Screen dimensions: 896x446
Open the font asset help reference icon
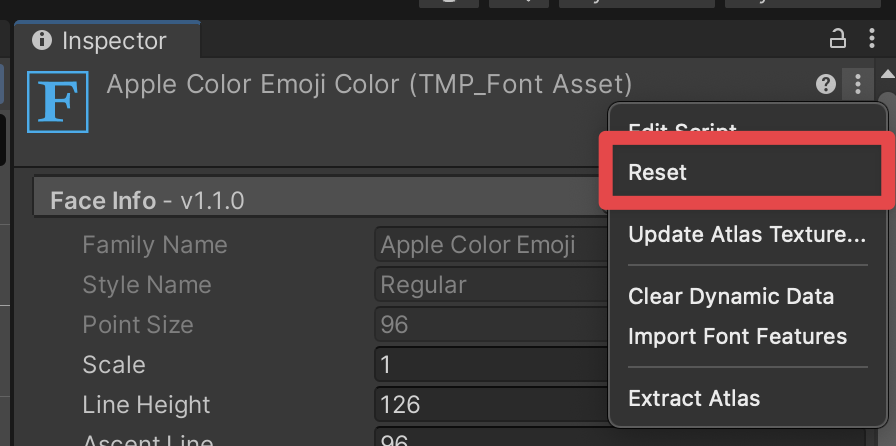(826, 85)
